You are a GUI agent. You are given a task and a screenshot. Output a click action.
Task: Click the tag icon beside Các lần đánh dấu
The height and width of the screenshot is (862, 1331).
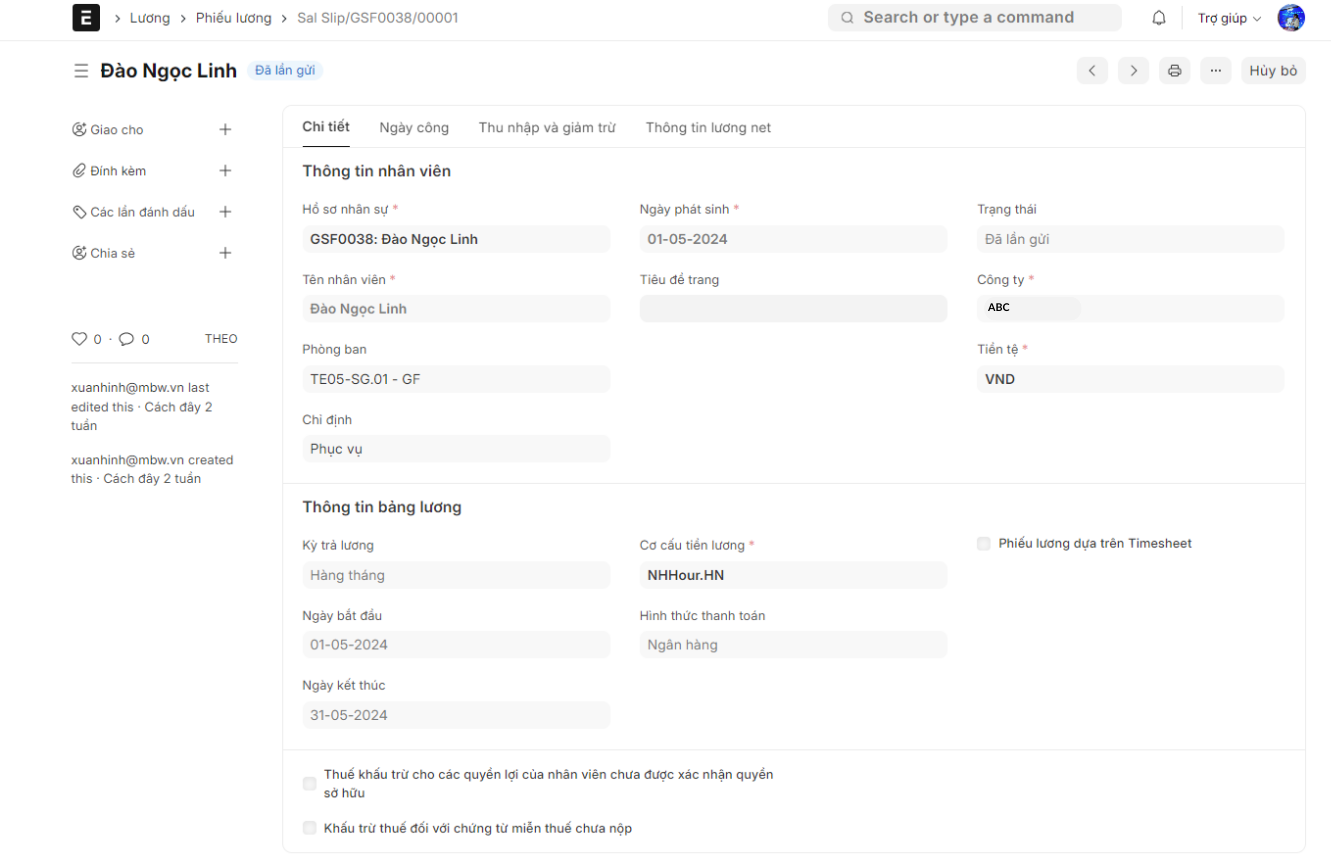(x=79, y=212)
